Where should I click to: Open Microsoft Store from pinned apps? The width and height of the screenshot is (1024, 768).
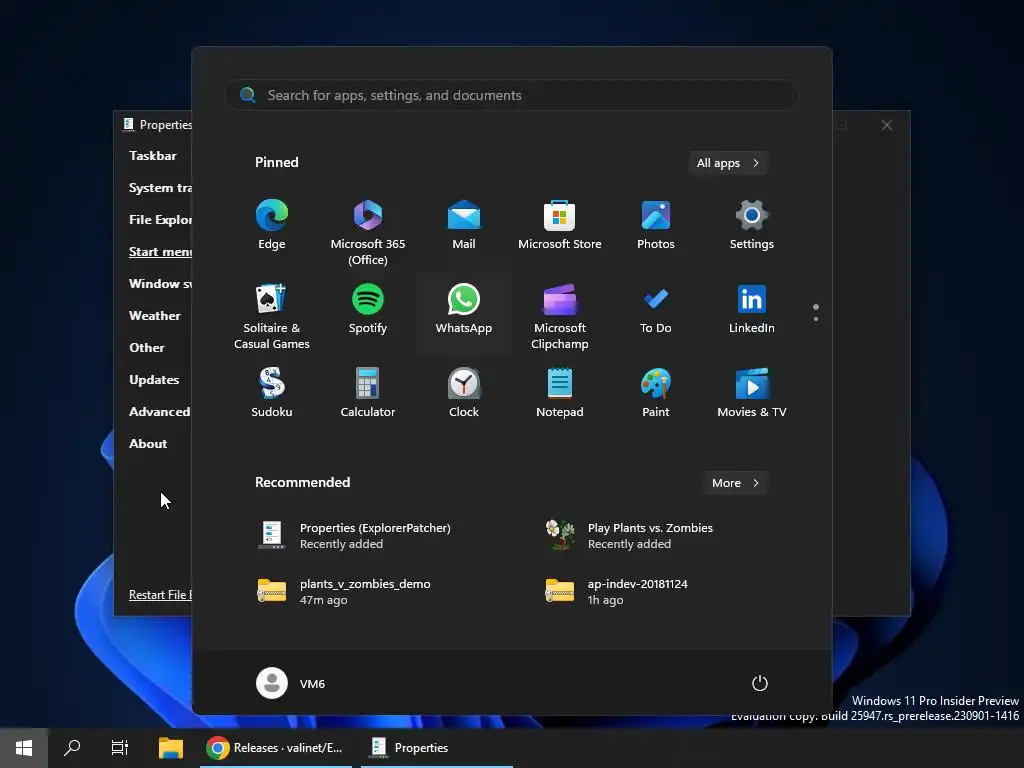pos(560,225)
